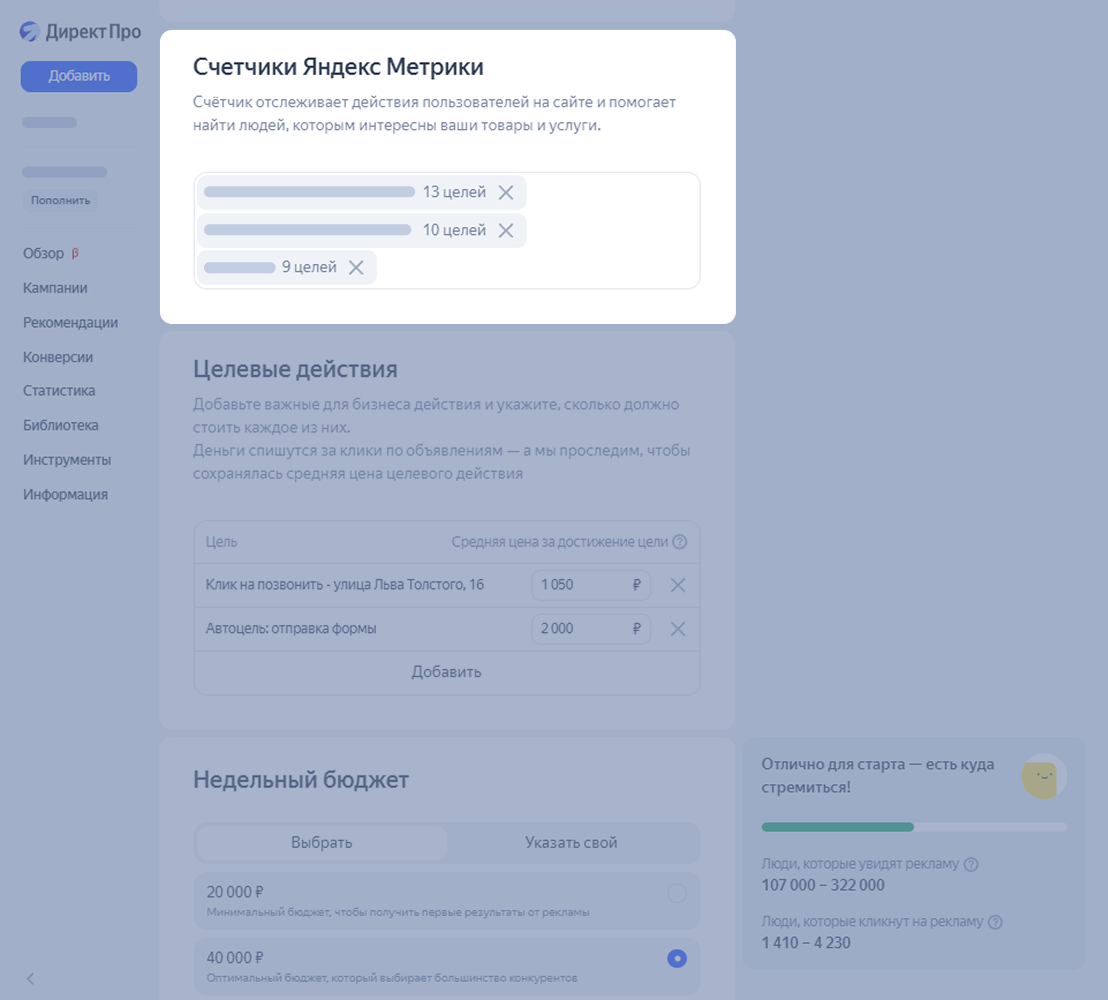This screenshot has width=1108, height=1000.
Task: Click the Директ Про logo icon
Action: click(x=29, y=32)
